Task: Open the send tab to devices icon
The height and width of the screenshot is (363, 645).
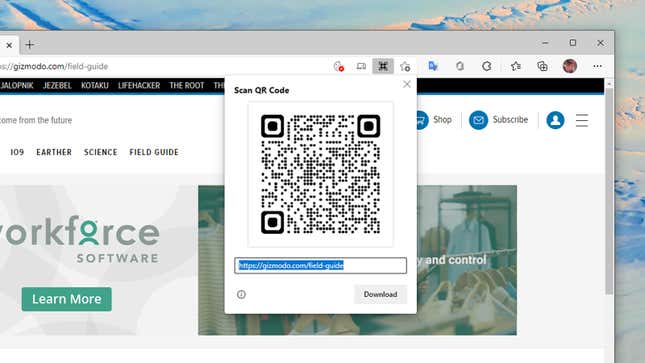Action: tap(361, 66)
